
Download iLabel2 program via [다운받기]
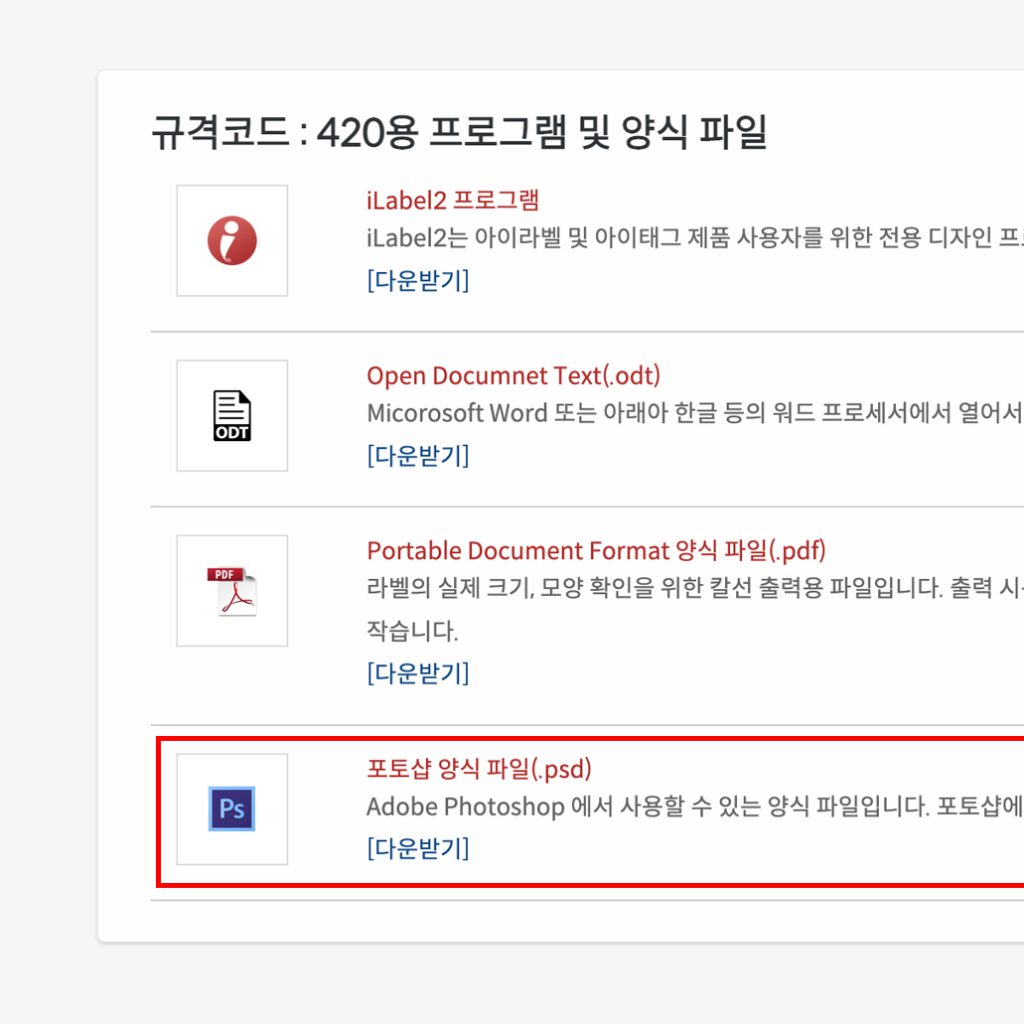pyautogui.click(x=418, y=280)
